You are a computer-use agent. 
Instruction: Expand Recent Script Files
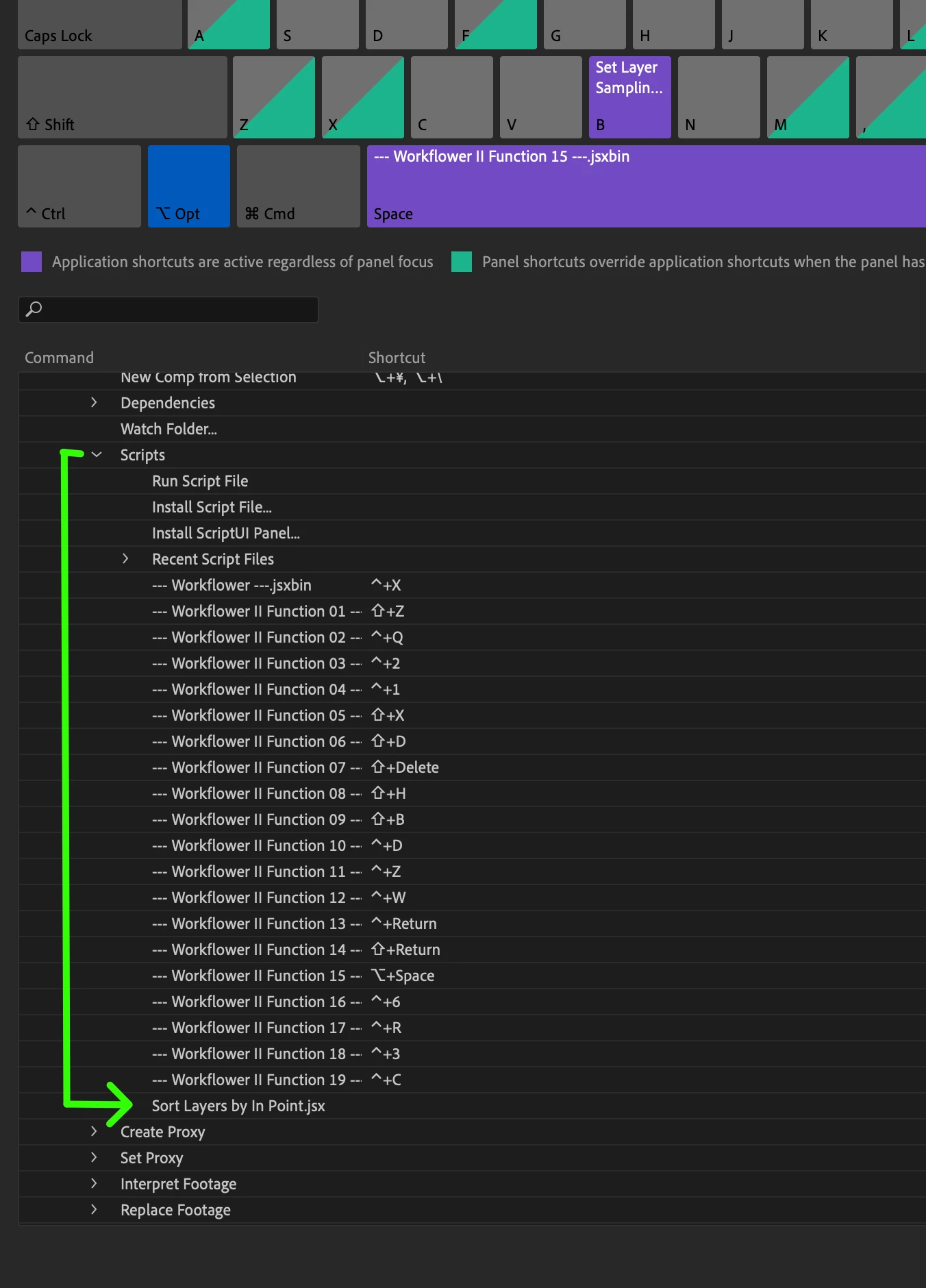125,558
